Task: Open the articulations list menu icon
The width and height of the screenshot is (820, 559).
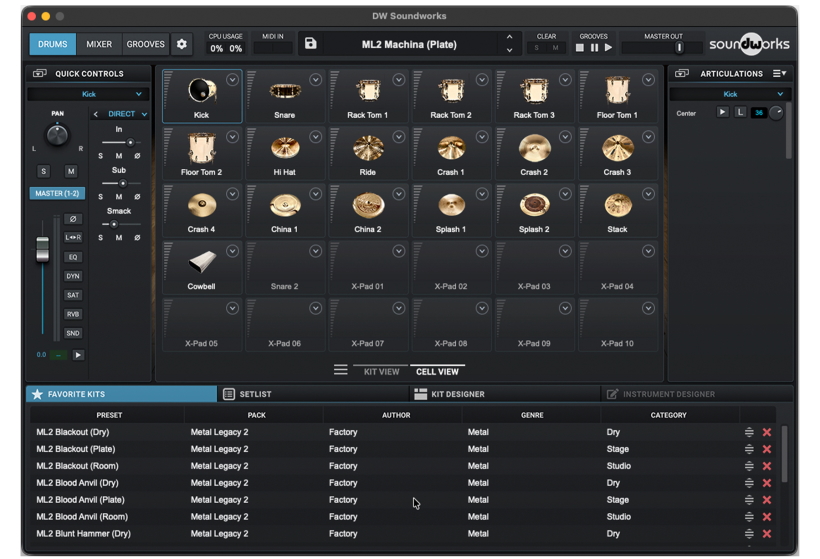Action: pyautogui.click(x=779, y=74)
